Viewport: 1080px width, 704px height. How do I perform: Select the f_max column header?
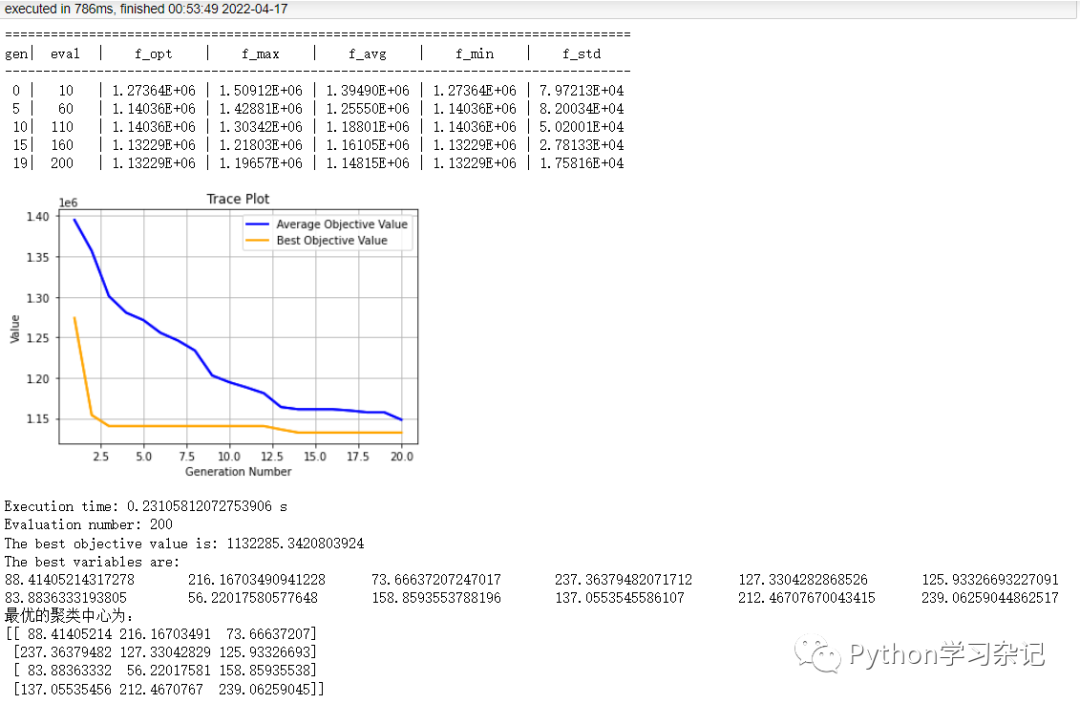(x=260, y=54)
